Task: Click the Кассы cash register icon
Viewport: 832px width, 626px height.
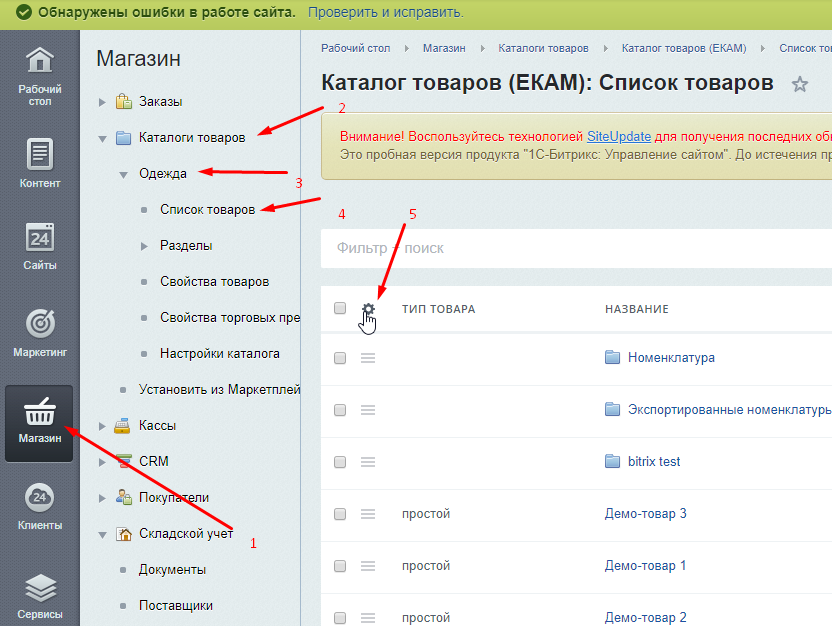Action: (x=123, y=425)
